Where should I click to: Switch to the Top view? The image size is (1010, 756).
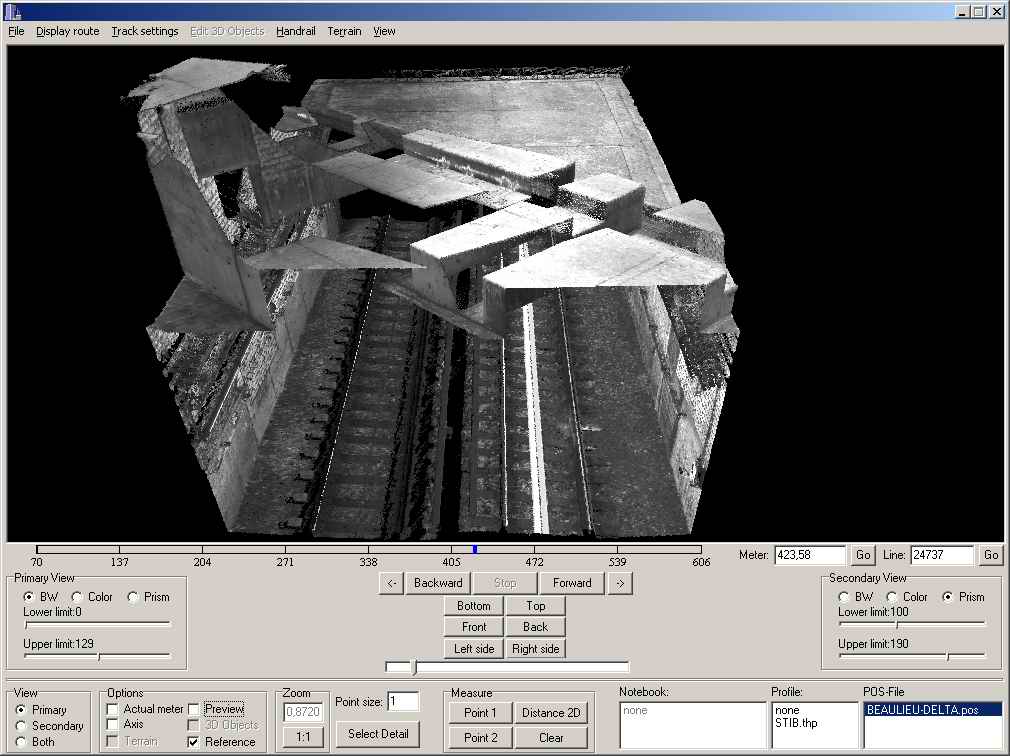pyautogui.click(x=536, y=606)
